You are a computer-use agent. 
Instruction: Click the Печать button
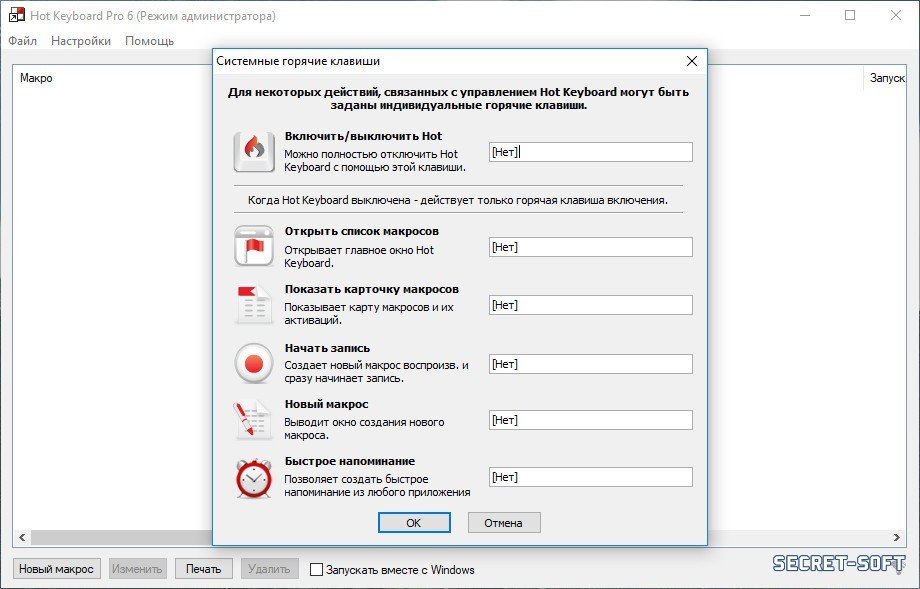(204, 569)
